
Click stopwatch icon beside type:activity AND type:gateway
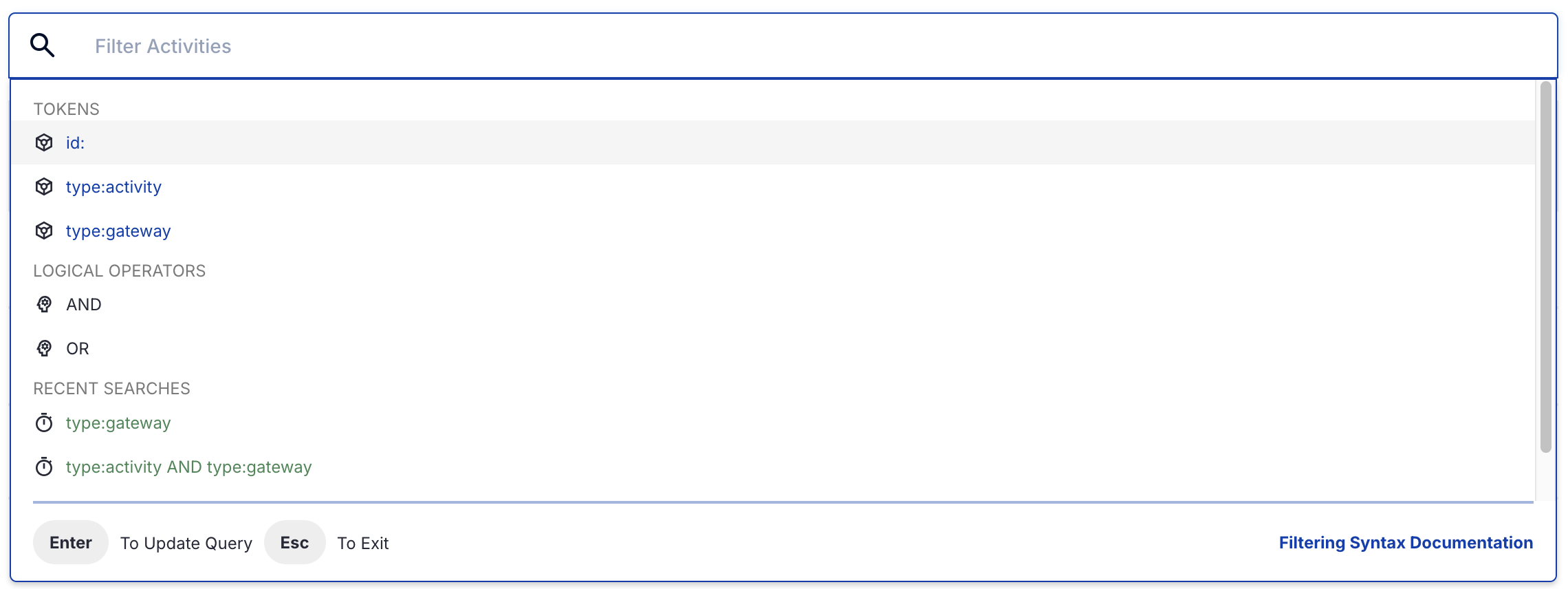click(44, 467)
